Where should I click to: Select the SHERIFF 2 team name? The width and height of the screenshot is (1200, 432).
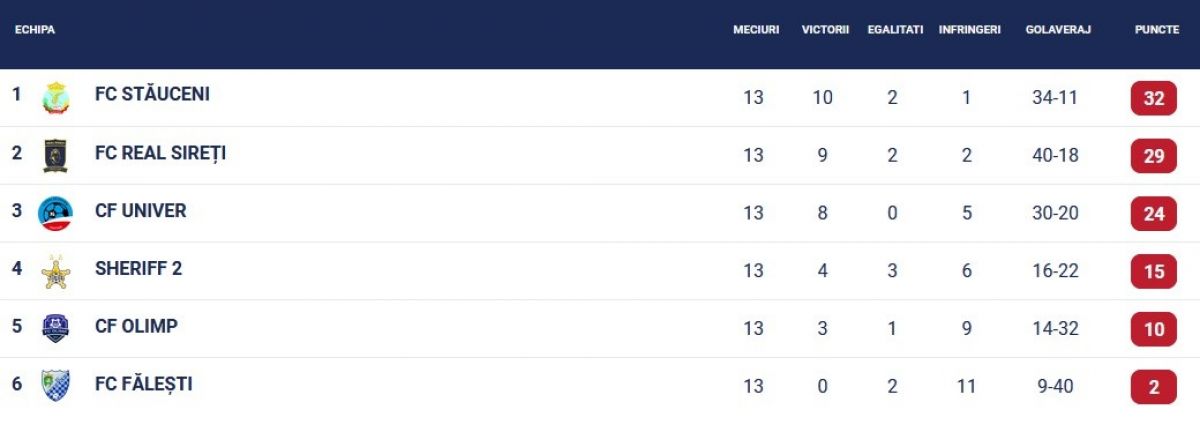click(x=138, y=268)
